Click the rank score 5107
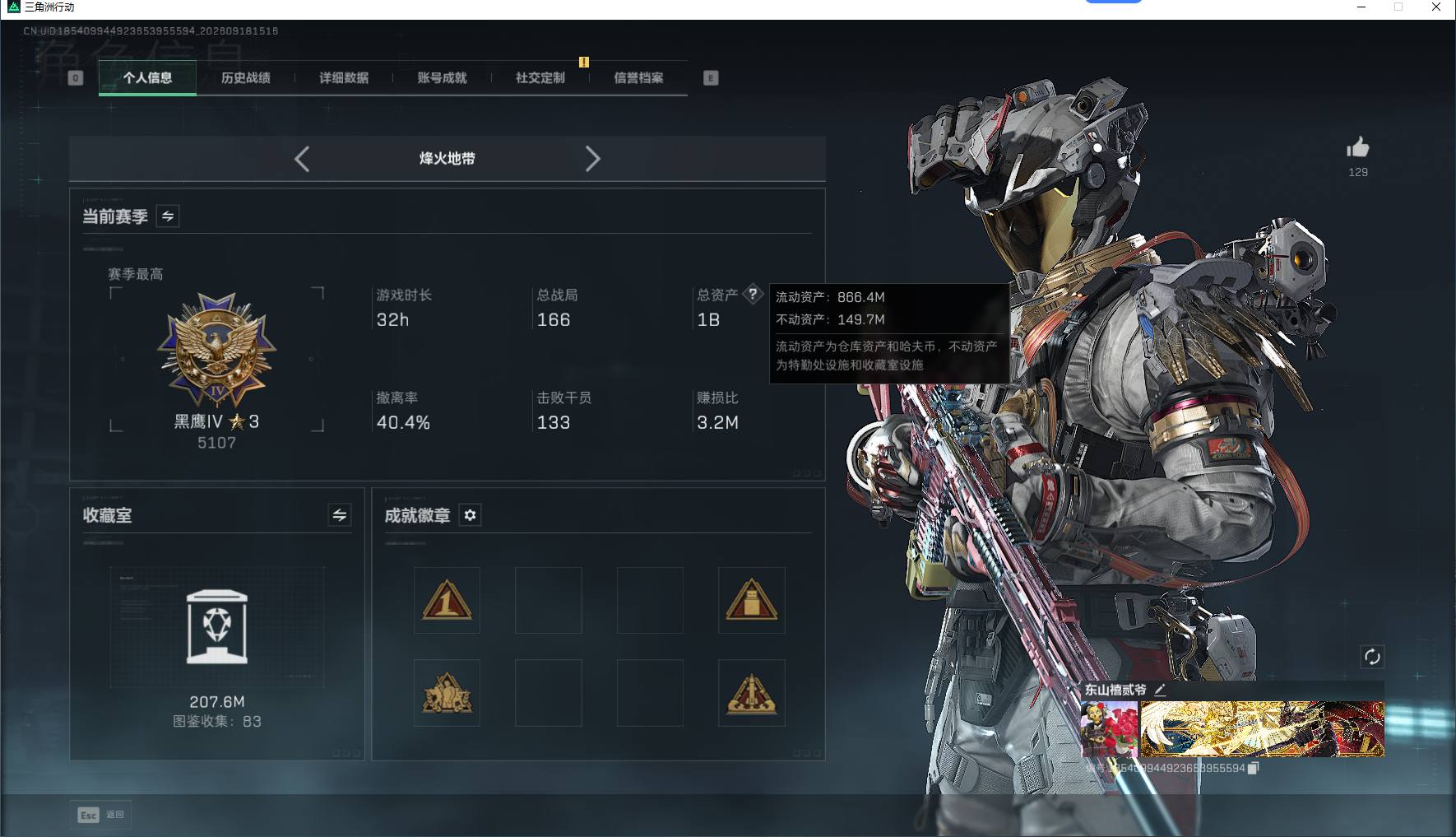1456x837 pixels. (216, 443)
